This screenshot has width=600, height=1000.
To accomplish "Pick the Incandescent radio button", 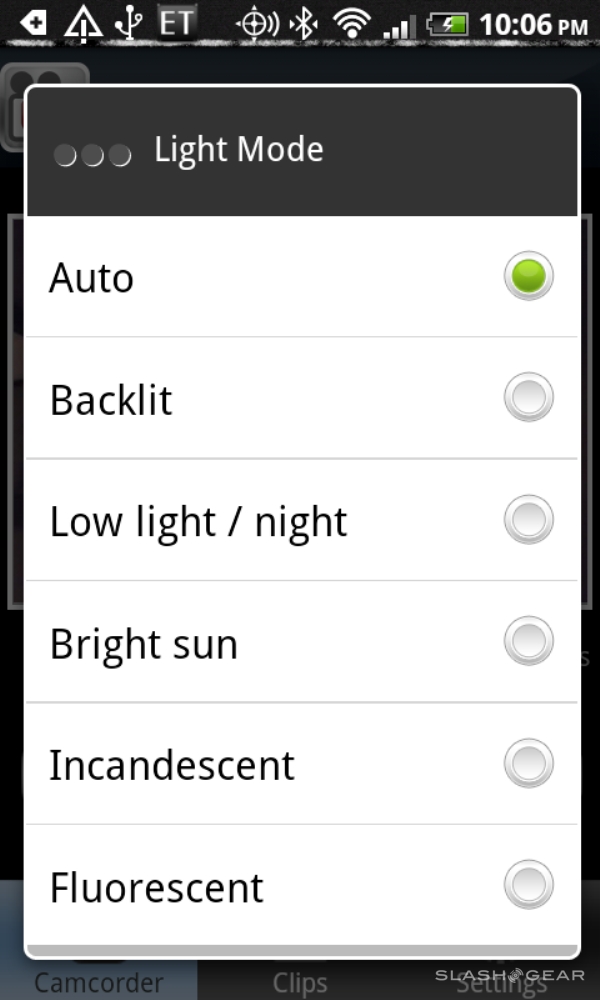I will pos(528,764).
